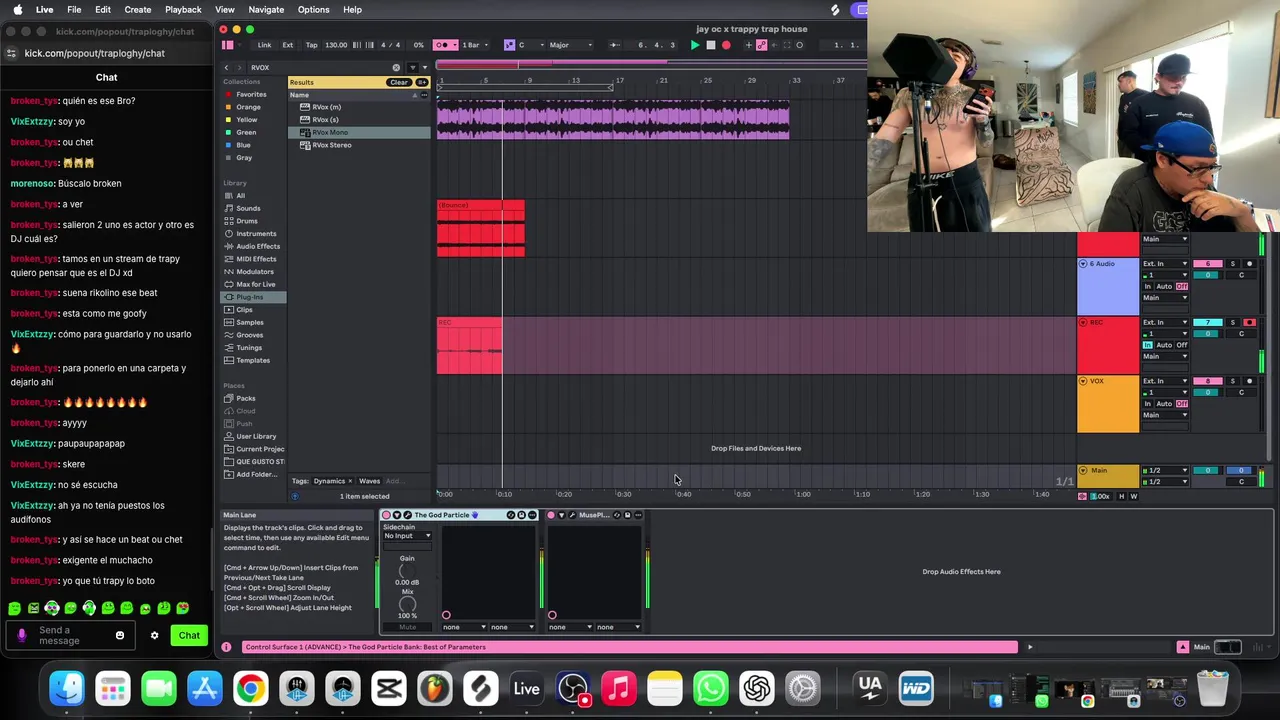Screen dimensions: 1280x720
Task: Open The God Particle plug-in wrench icon
Action: pyautogui.click(x=408, y=515)
